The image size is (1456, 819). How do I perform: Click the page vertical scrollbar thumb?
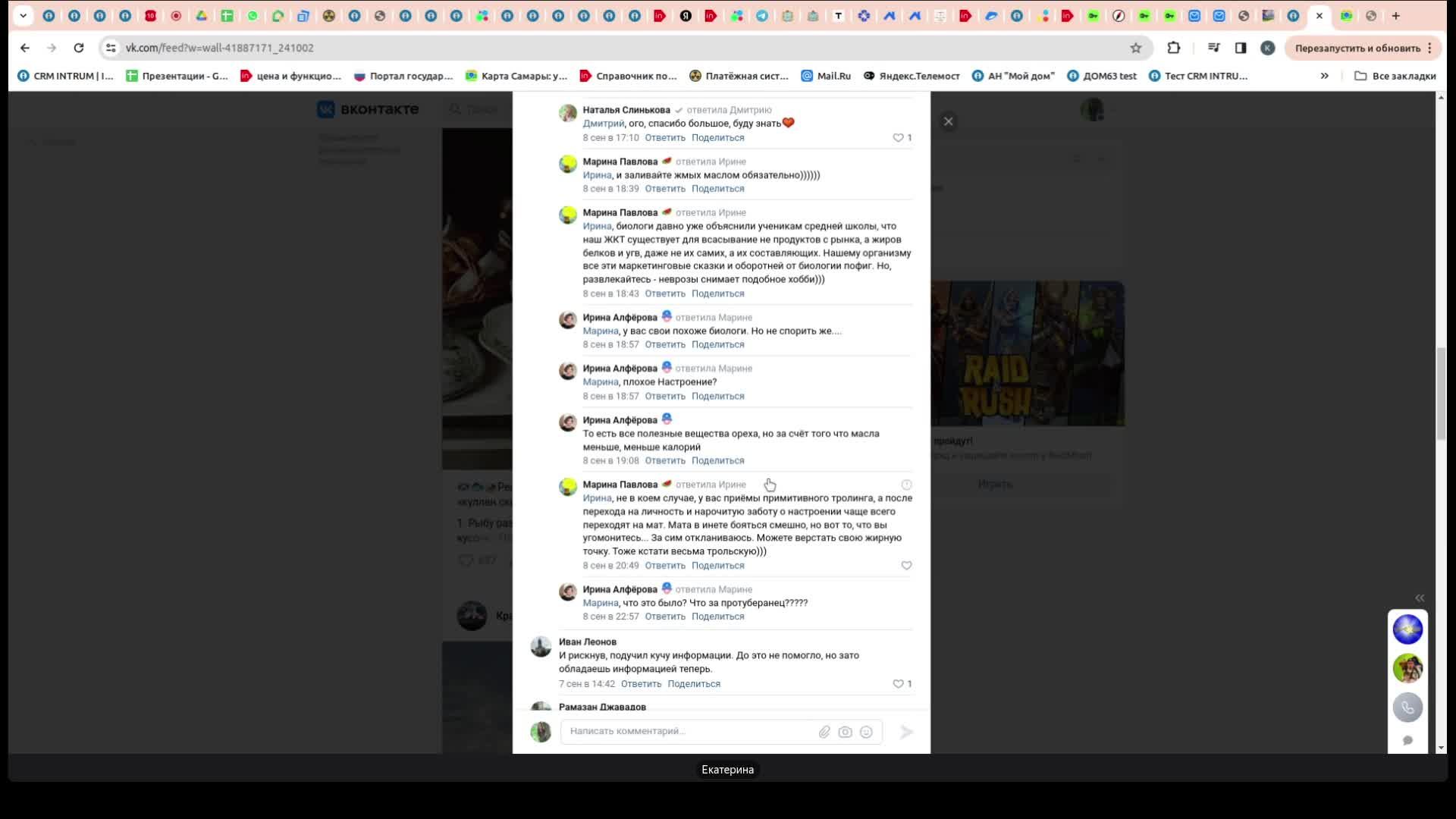click(x=1441, y=393)
